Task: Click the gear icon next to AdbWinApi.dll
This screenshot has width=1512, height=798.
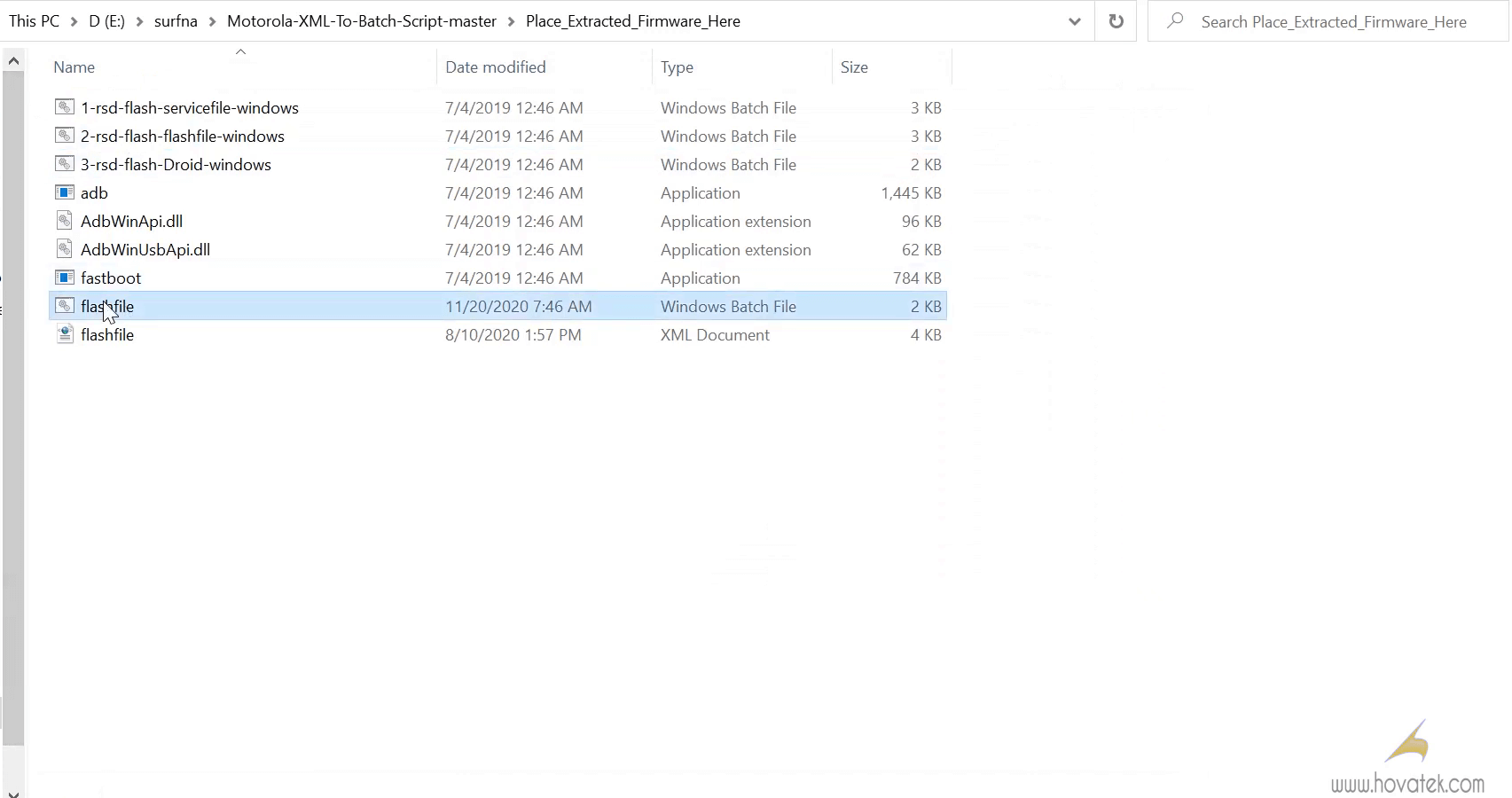Action: click(64, 221)
